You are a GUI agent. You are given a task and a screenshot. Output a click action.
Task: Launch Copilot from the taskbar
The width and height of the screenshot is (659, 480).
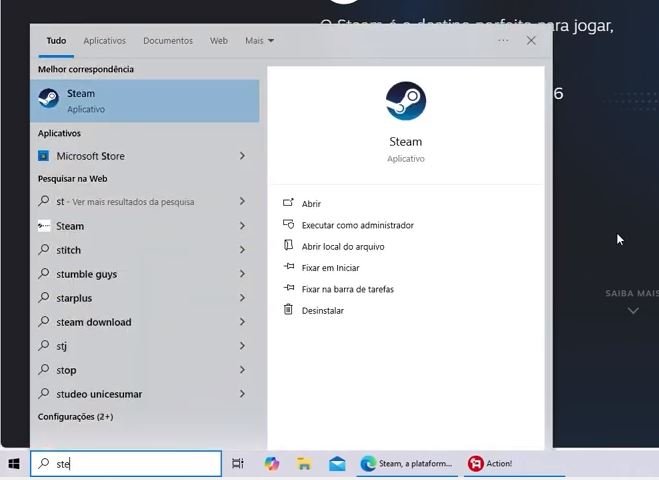(272, 464)
